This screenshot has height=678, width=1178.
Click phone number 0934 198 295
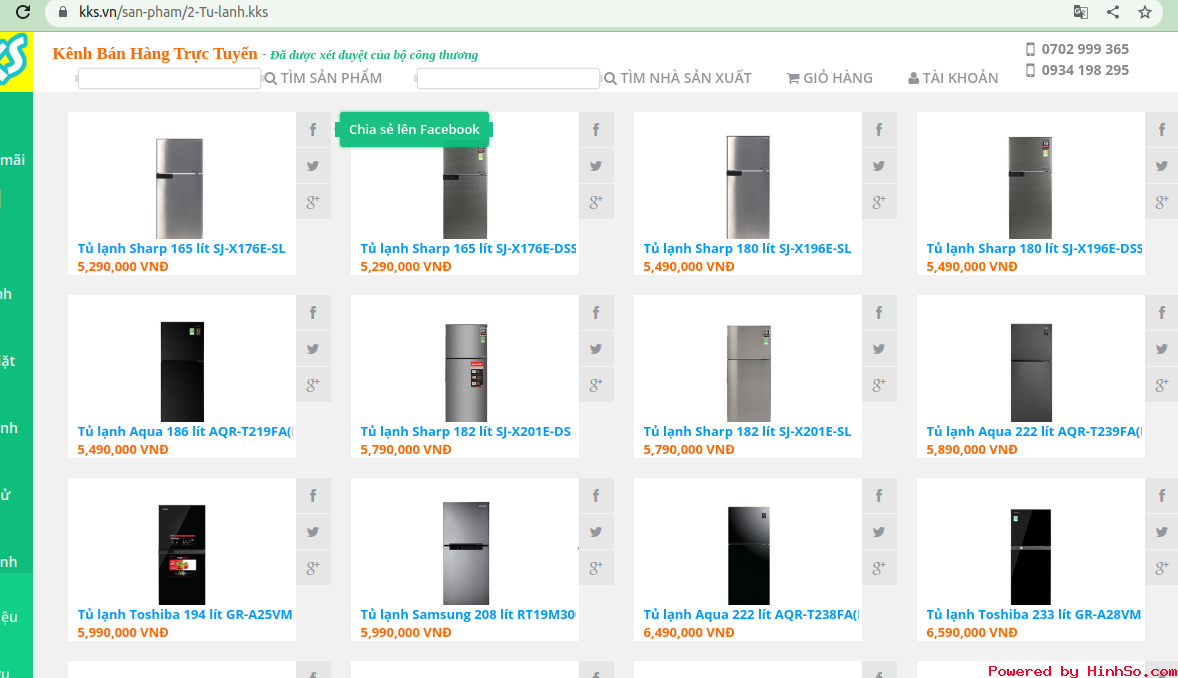click(x=1077, y=70)
